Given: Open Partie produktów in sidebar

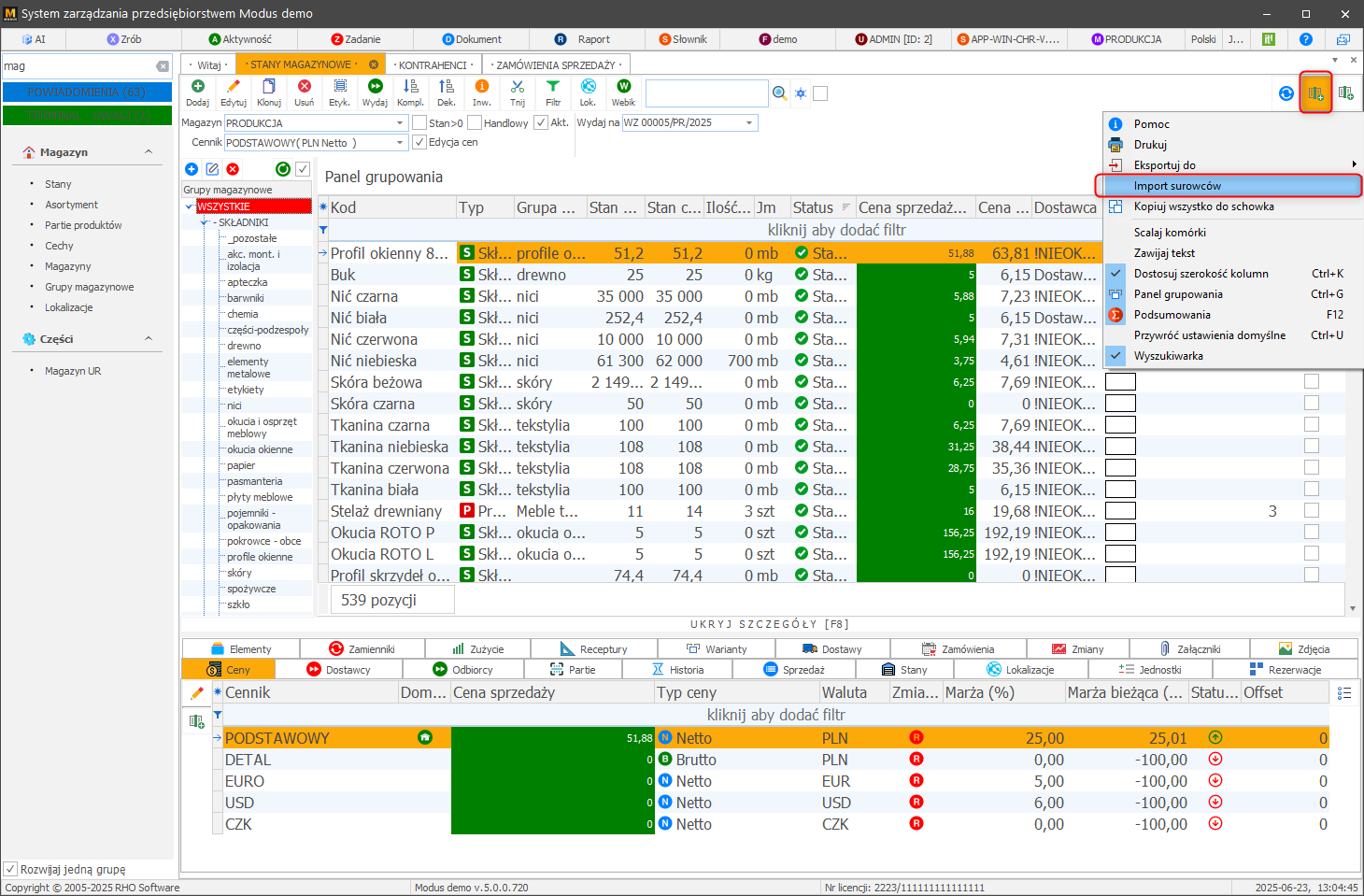Looking at the screenshot, I should (x=83, y=225).
